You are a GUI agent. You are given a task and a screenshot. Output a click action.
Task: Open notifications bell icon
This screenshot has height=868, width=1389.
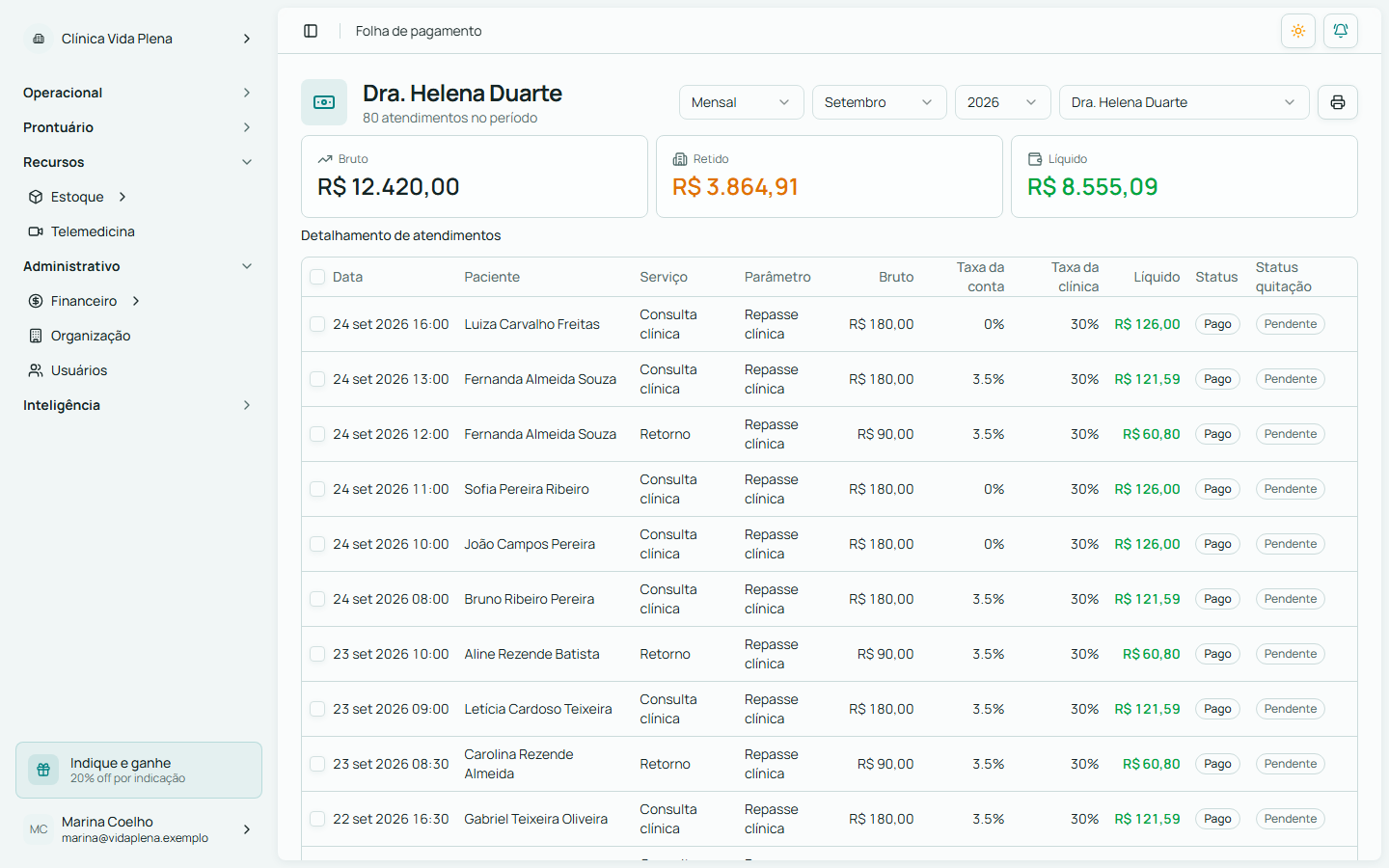(1341, 31)
